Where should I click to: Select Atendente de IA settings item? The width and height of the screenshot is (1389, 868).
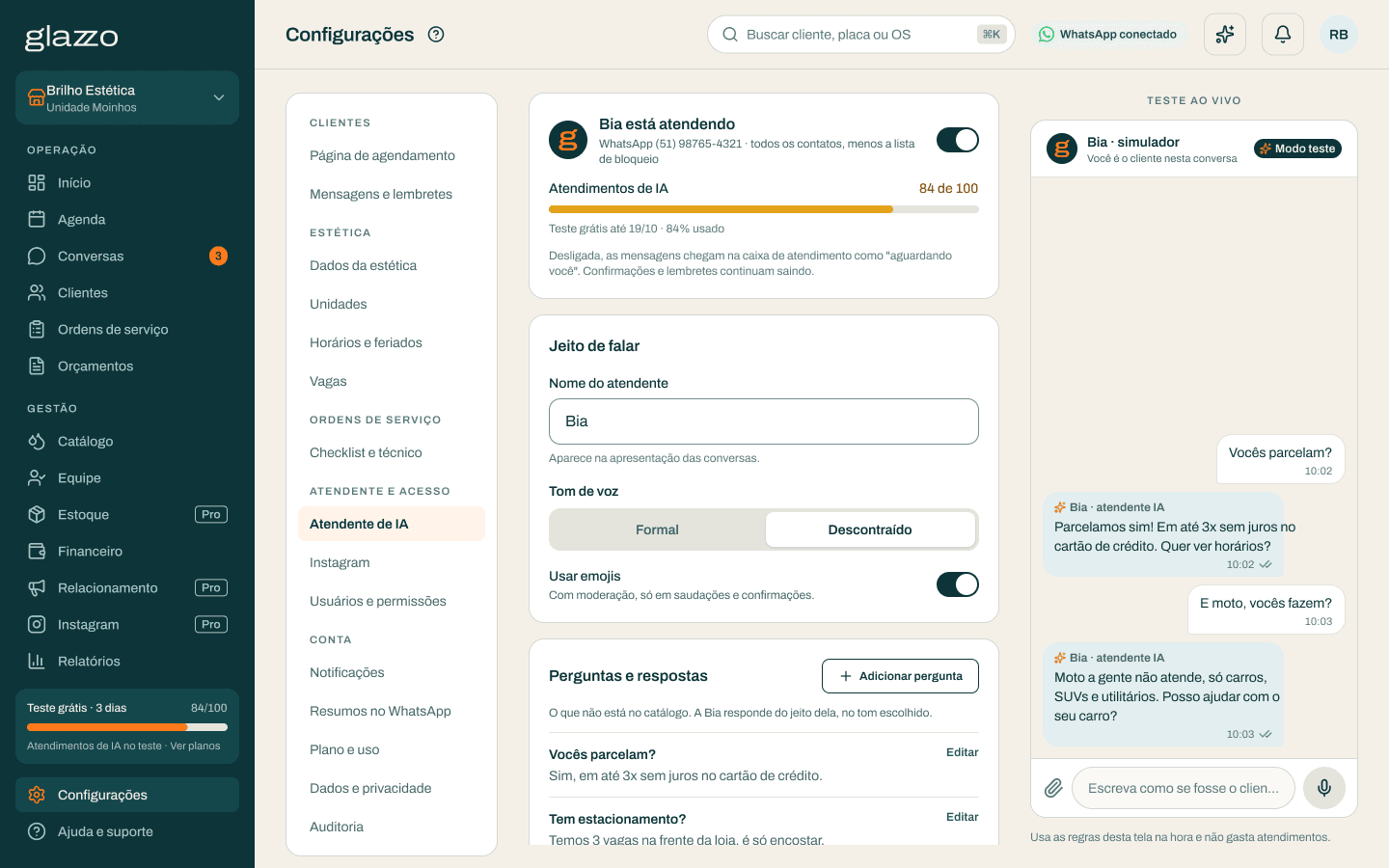392,524
